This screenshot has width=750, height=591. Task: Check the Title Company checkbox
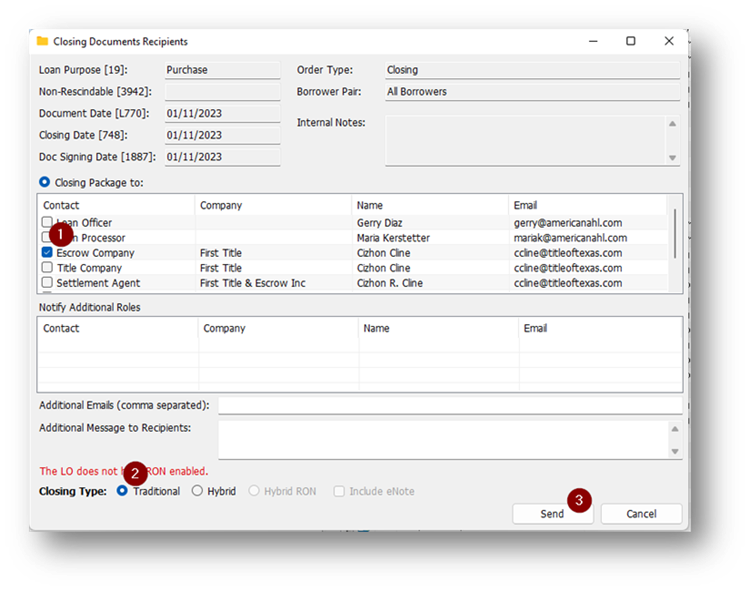click(47, 268)
